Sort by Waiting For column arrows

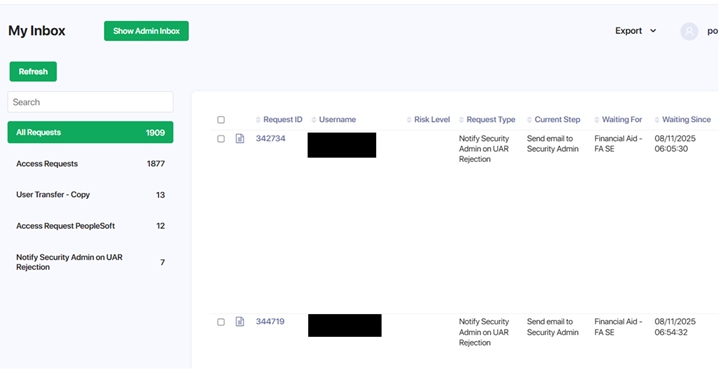[596, 120]
